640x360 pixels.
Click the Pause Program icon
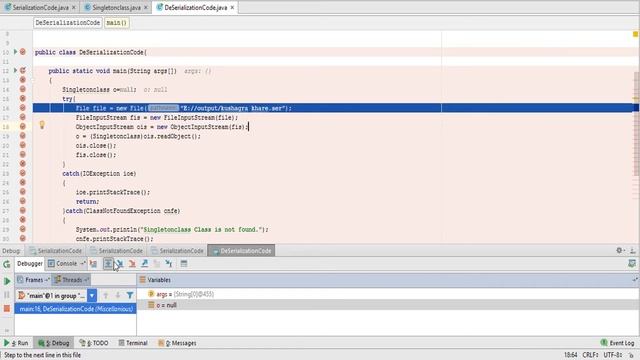[7, 295]
